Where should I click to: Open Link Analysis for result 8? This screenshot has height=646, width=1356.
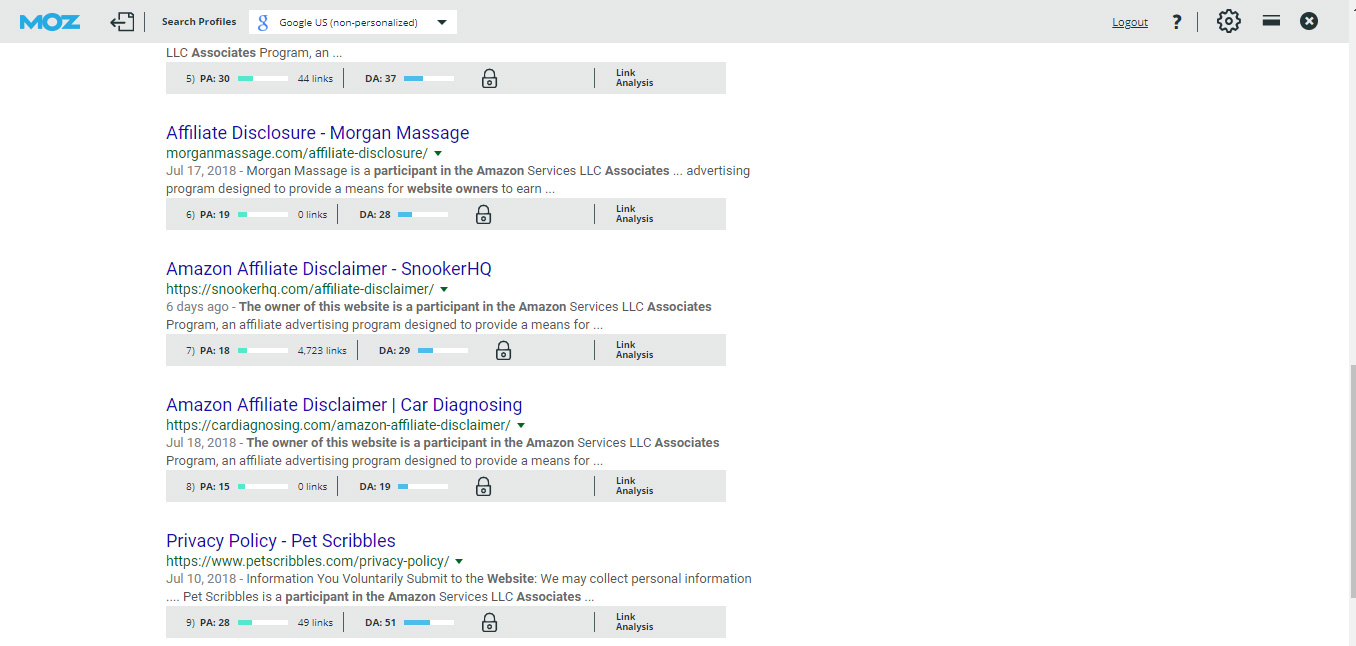pos(634,486)
